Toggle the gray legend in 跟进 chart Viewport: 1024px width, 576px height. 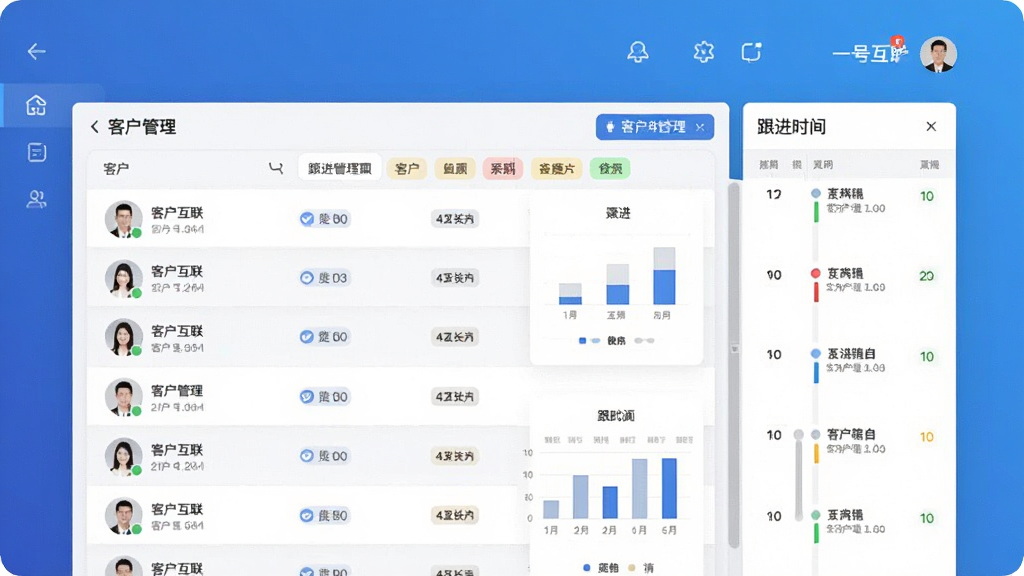point(644,340)
